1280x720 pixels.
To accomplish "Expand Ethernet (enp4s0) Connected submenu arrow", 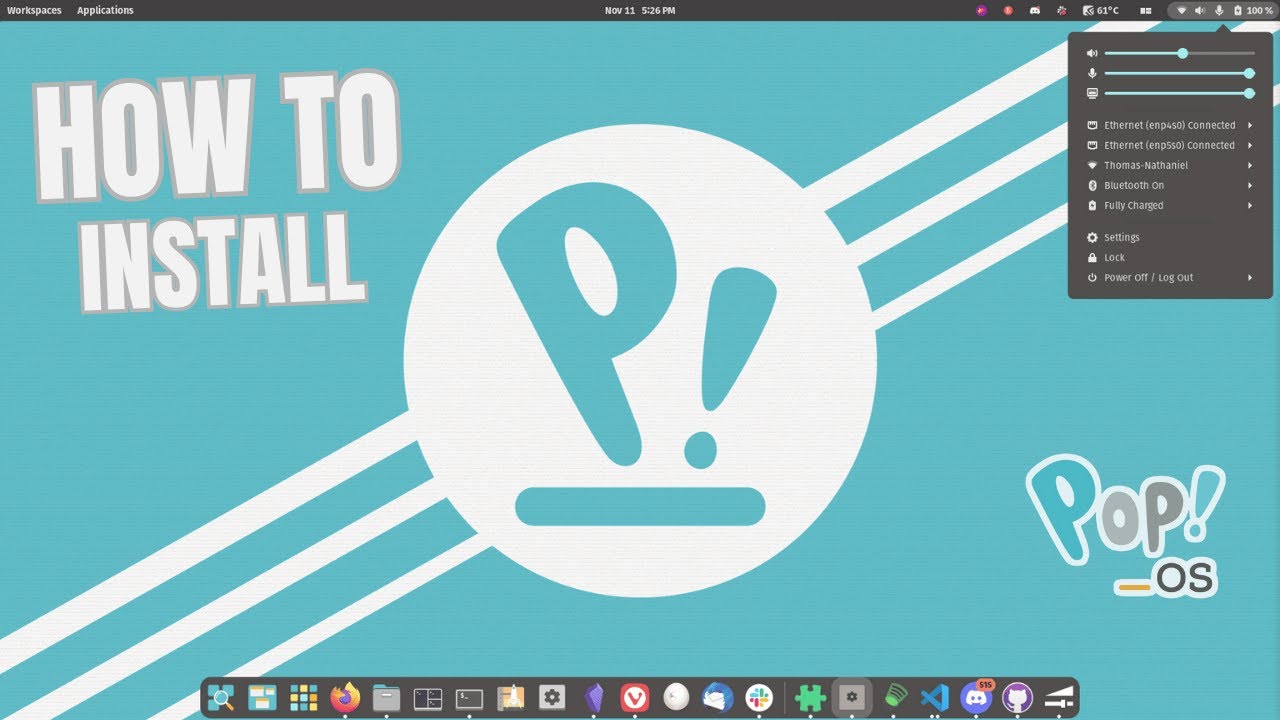I will pyautogui.click(x=1250, y=125).
